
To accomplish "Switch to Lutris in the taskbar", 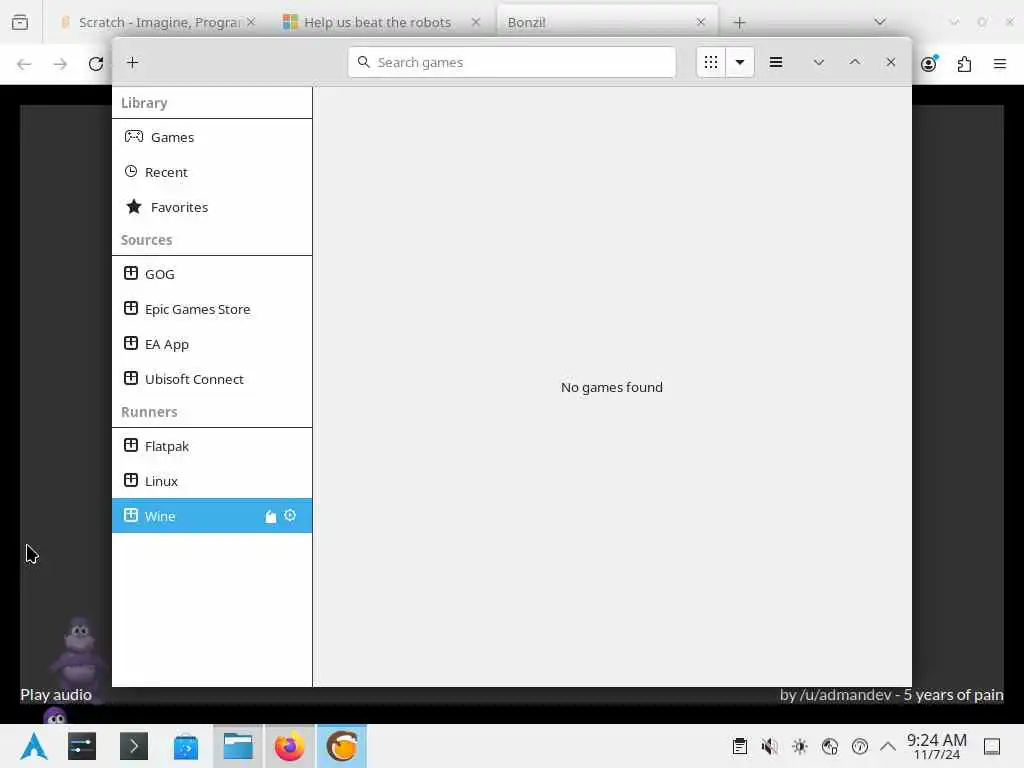I will tap(342, 746).
